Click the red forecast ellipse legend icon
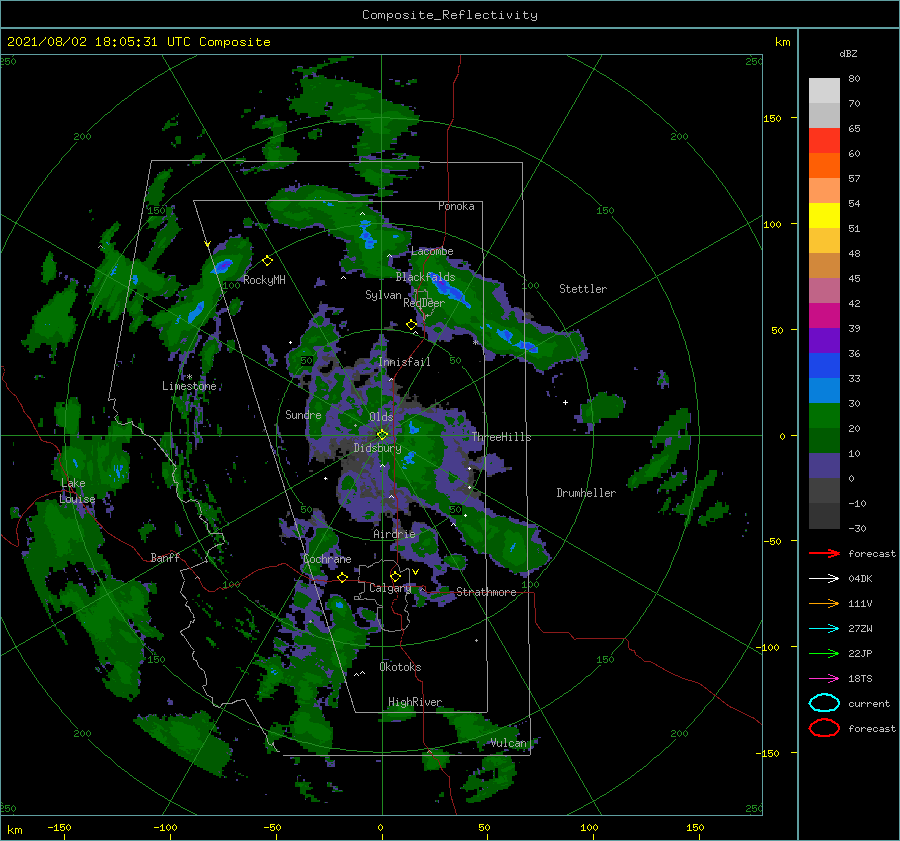 click(824, 728)
